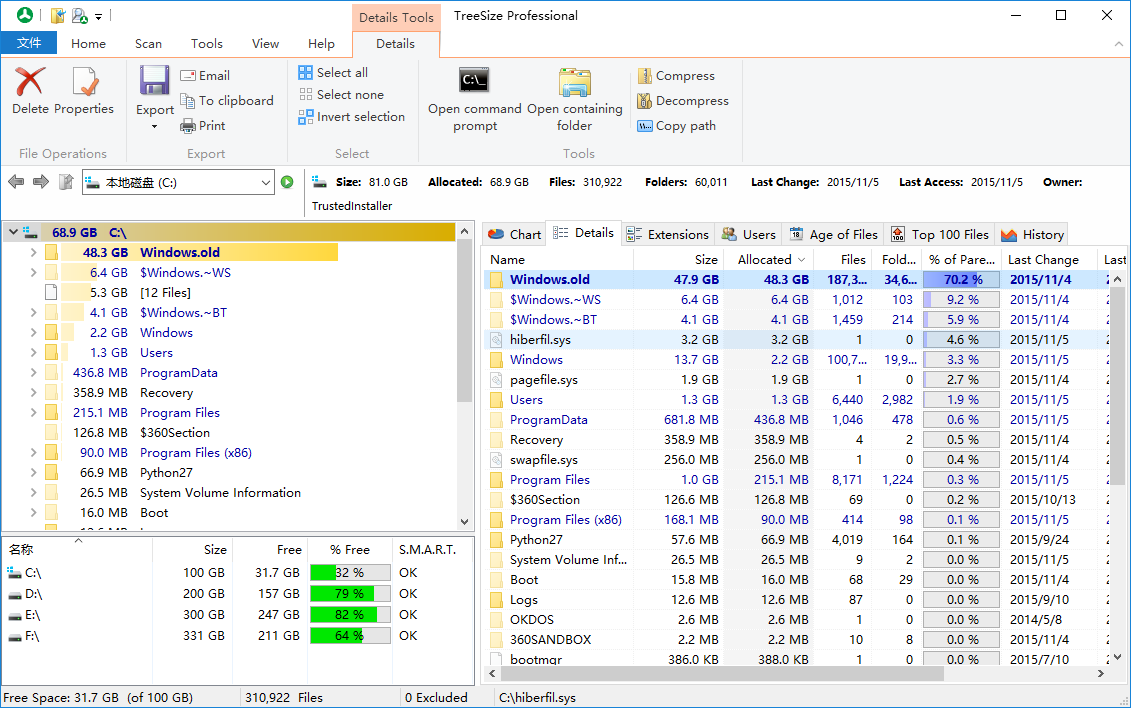The image size is (1131, 708).
Task: Start scan with the green play button
Action: 287,182
